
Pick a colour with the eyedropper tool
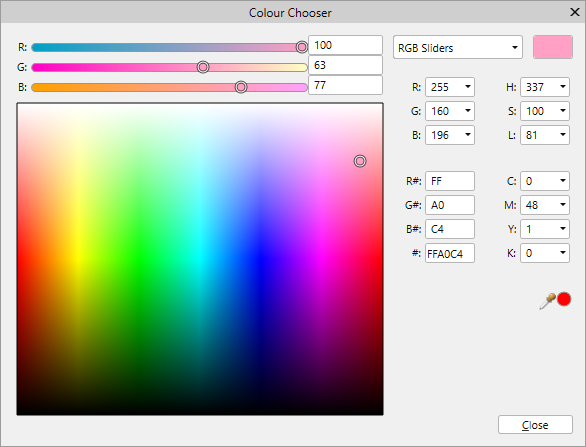pos(547,301)
